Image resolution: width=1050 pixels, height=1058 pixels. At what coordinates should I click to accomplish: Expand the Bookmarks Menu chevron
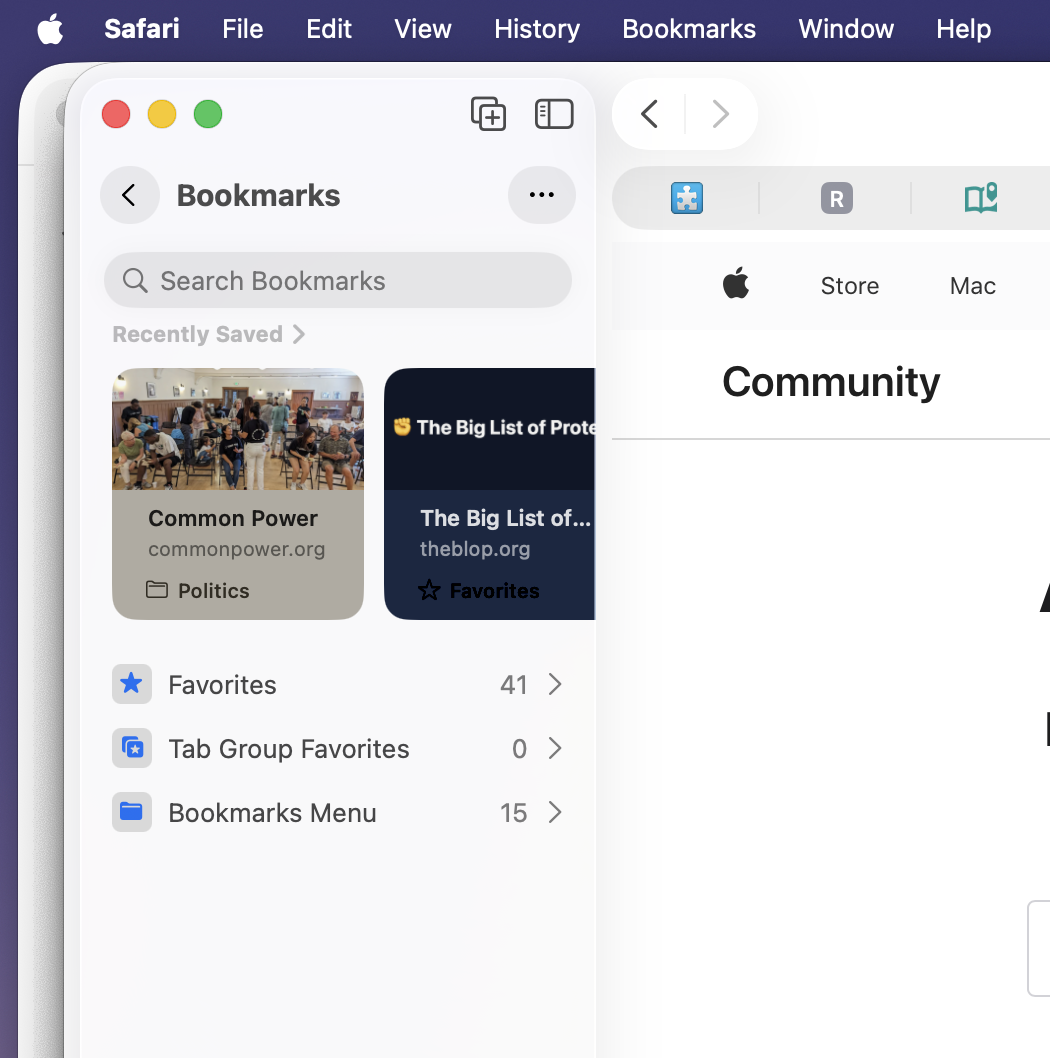(555, 812)
